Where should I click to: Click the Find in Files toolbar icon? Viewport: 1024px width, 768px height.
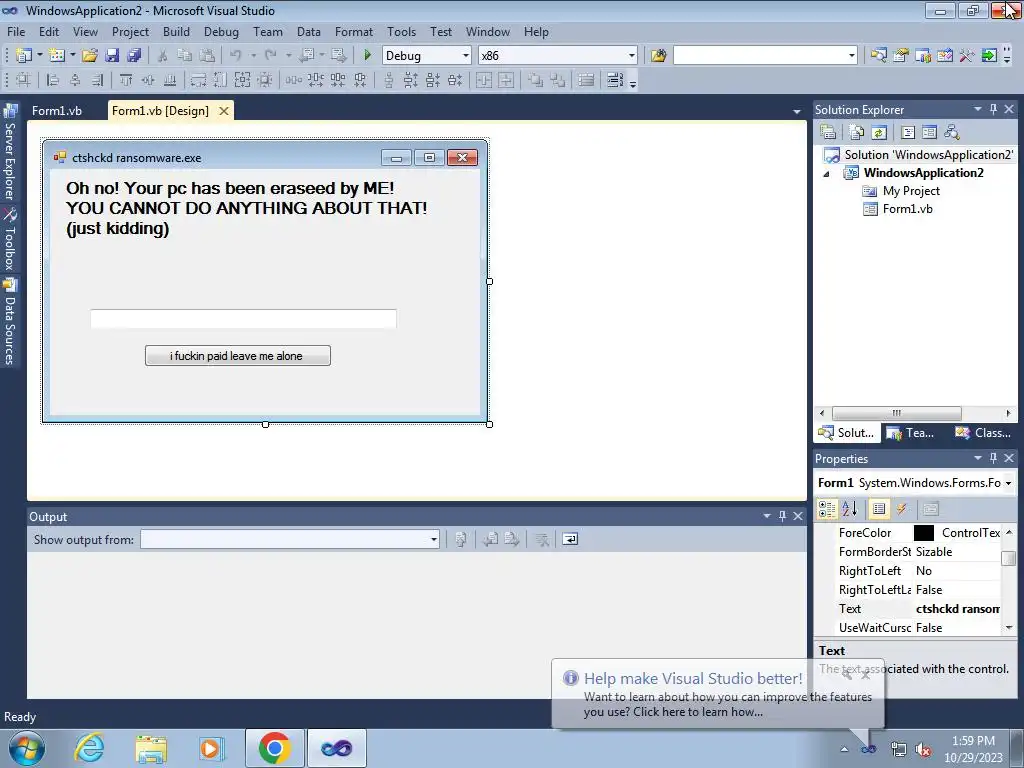click(658, 56)
